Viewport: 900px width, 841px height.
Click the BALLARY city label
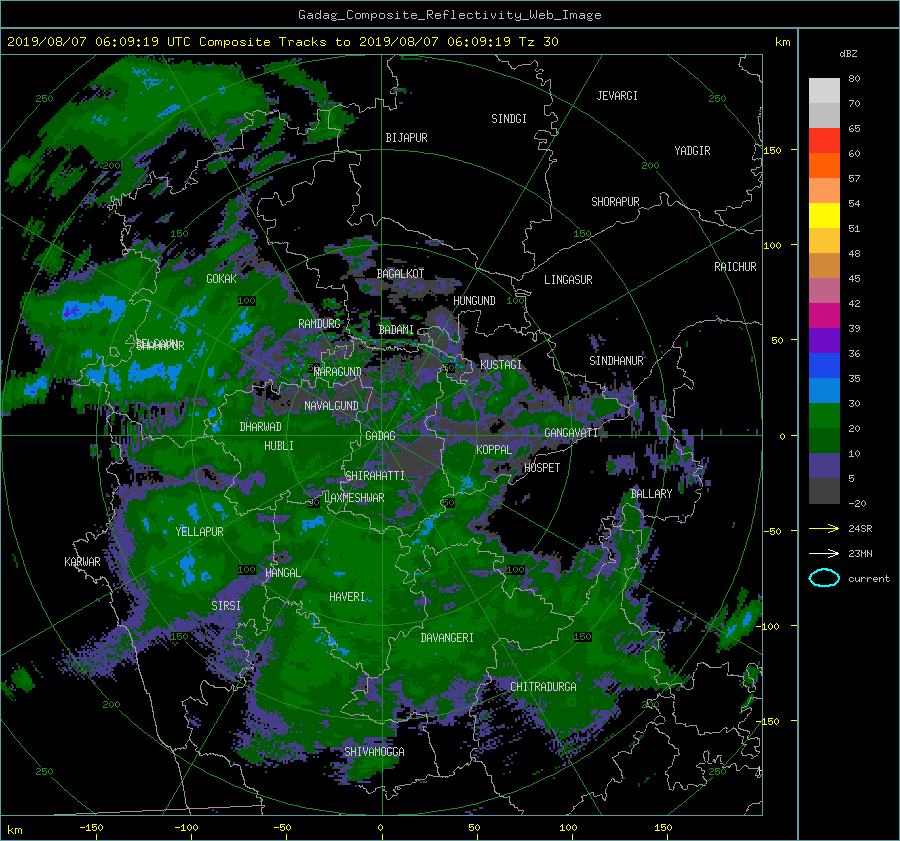coord(651,494)
